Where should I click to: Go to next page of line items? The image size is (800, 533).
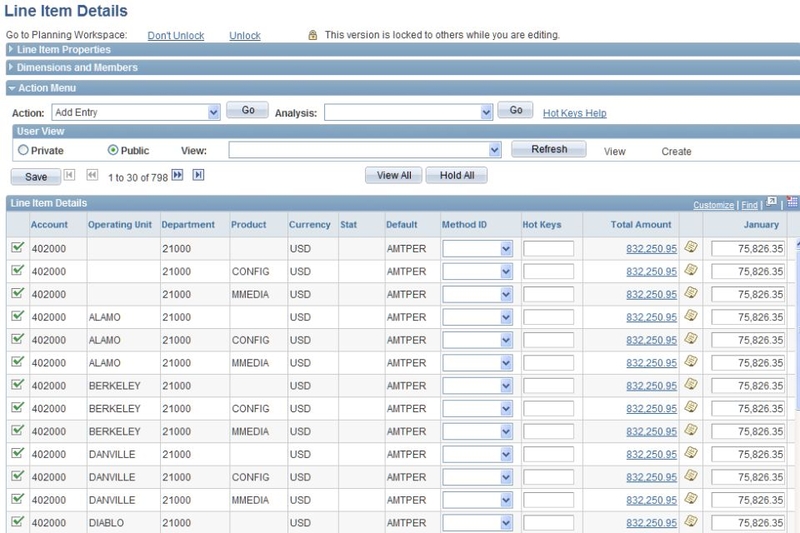click(177, 175)
